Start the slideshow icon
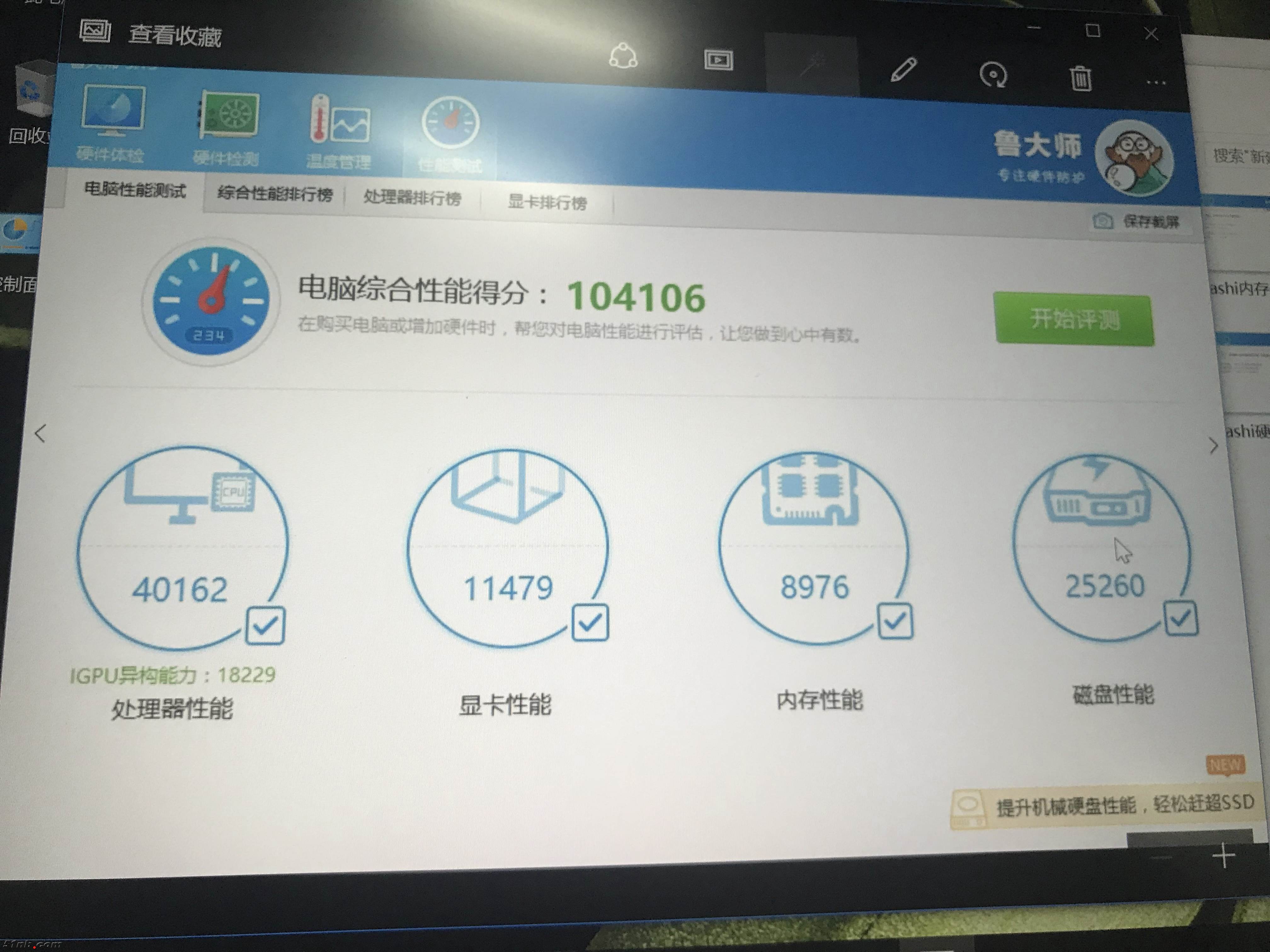Viewport: 1270px width, 952px height. coord(718,60)
